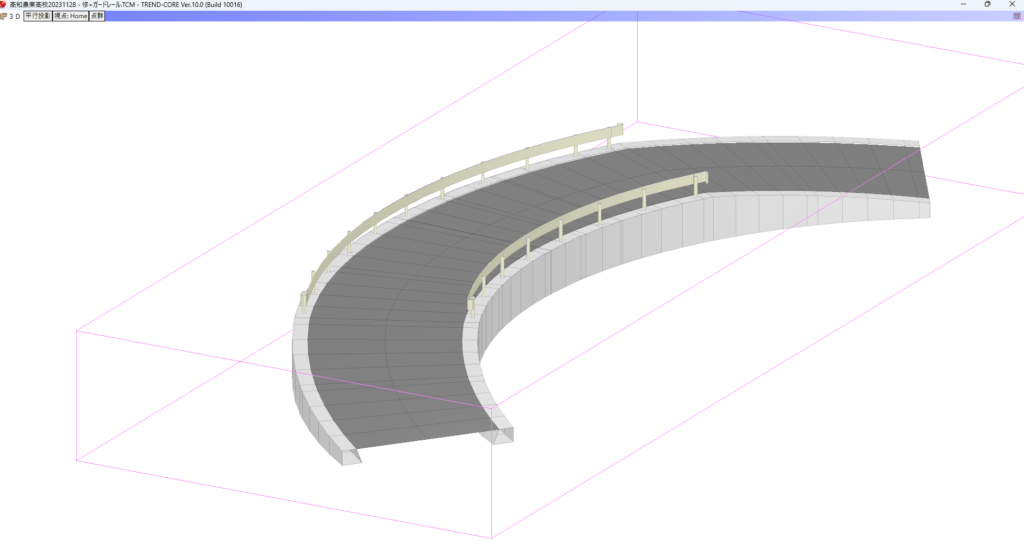Close the TREND-CORE window
This screenshot has width=1024, height=549.
[1014, 4]
